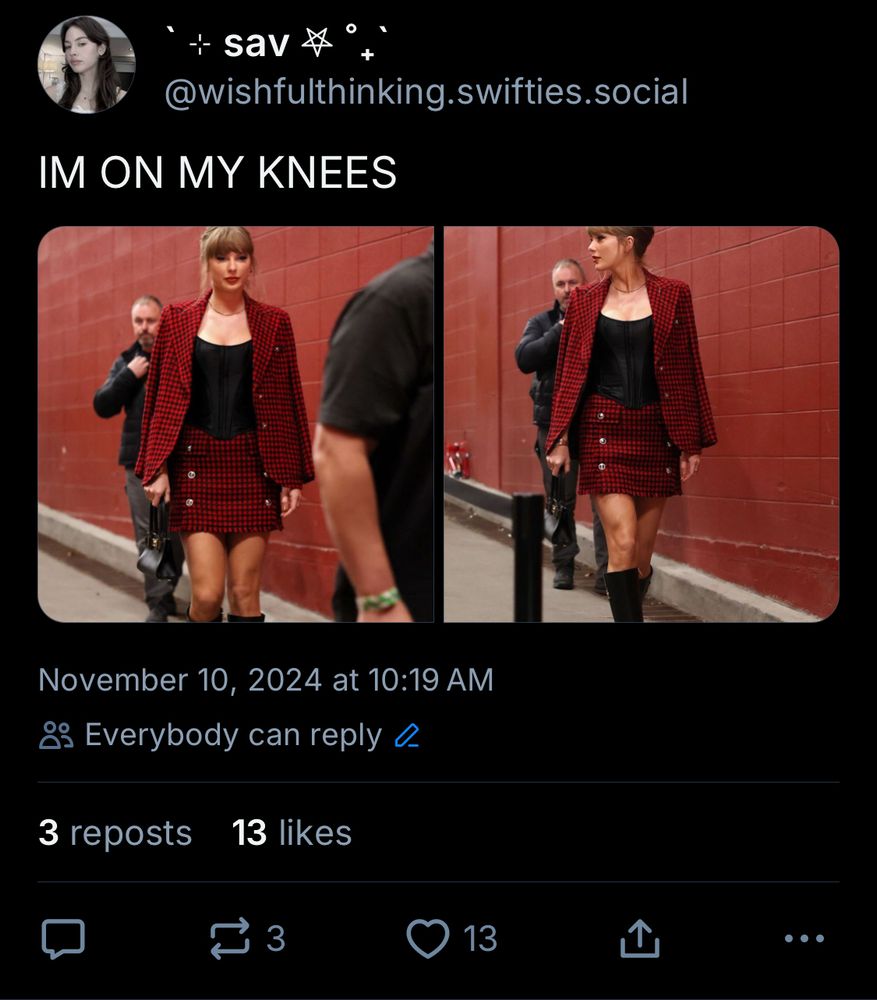
Task: View the 3 reposts list
Action: (x=115, y=833)
